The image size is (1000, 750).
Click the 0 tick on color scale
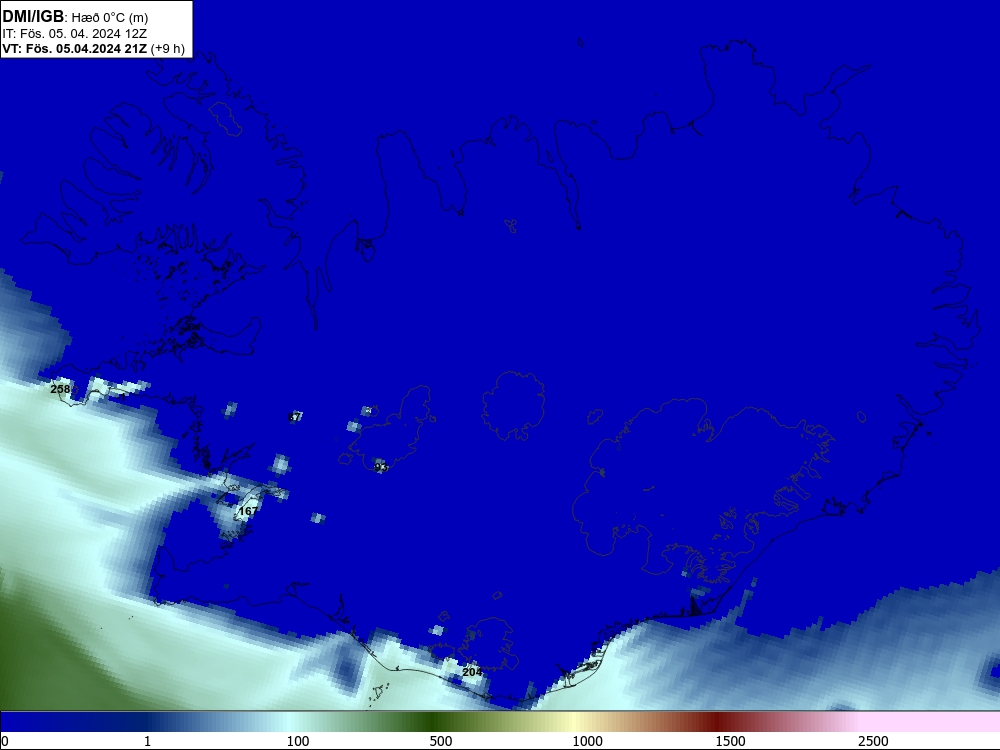coord(5,741)
